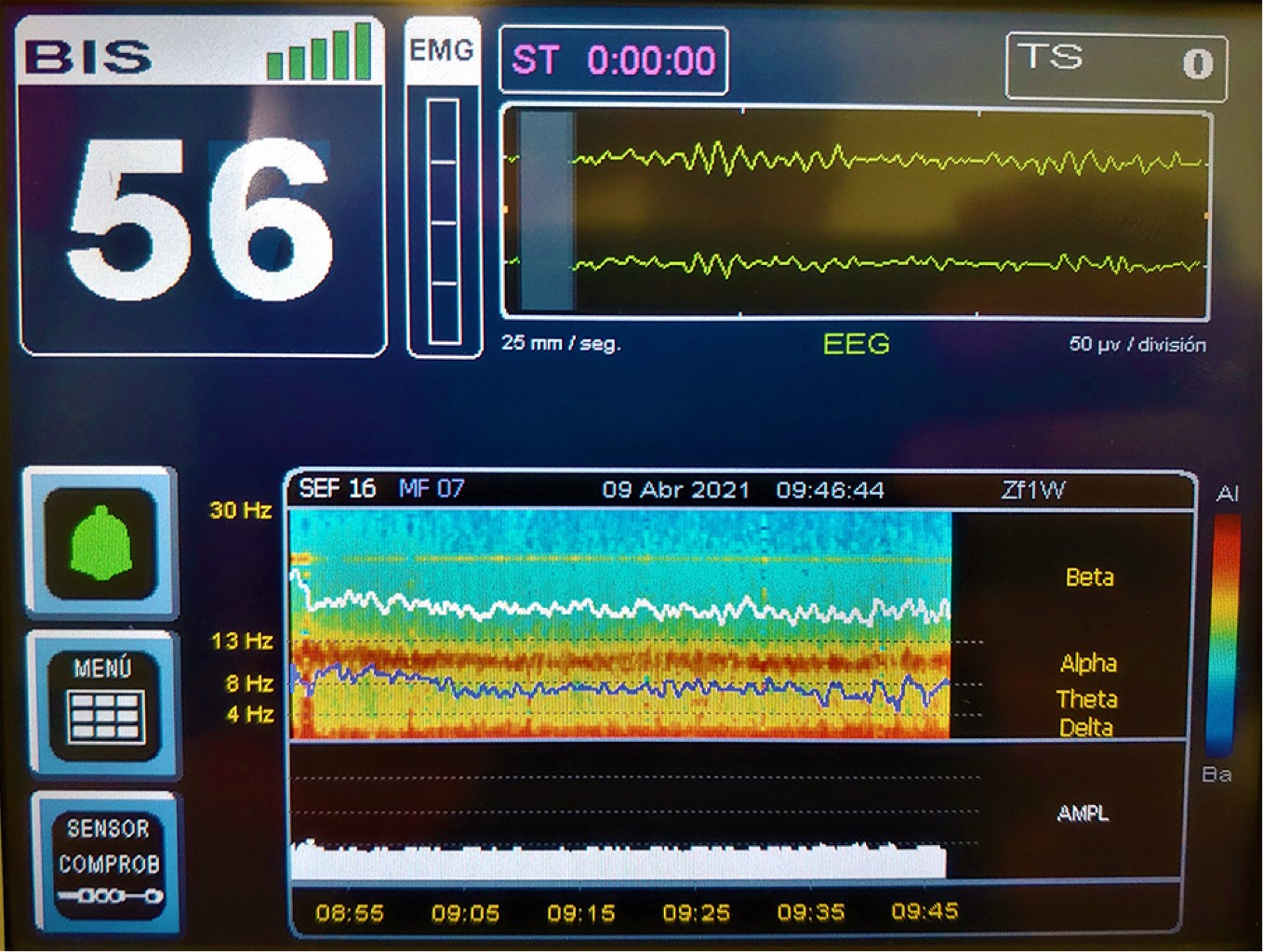Click the Zf1W label in spectrogram header
The image size is (1263, 952).
point(1032,490)
